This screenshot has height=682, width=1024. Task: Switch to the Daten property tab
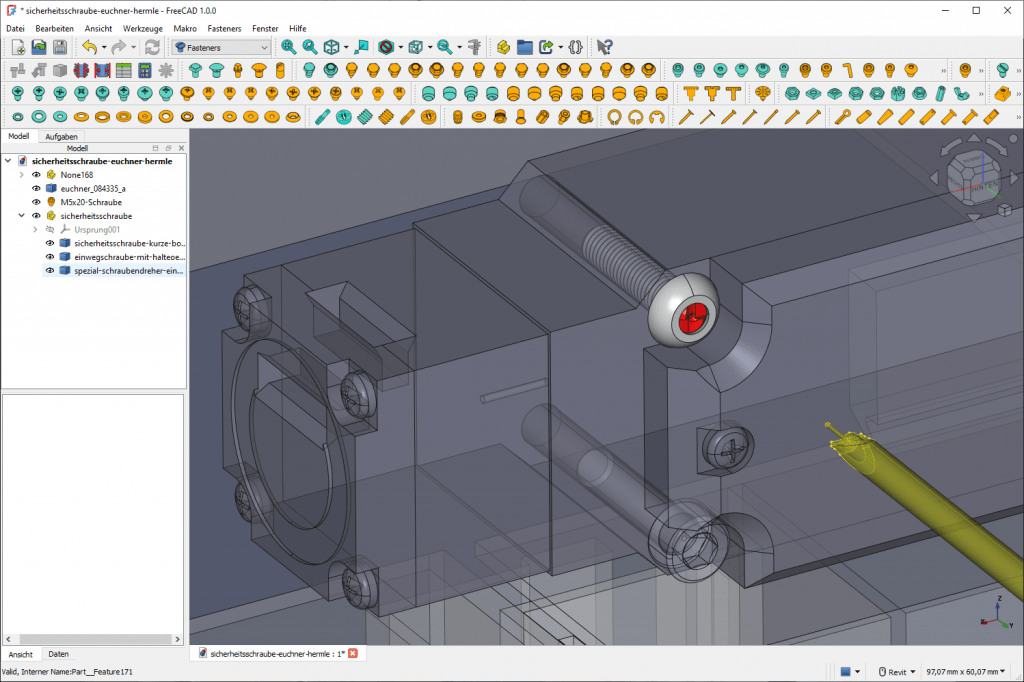58,654
